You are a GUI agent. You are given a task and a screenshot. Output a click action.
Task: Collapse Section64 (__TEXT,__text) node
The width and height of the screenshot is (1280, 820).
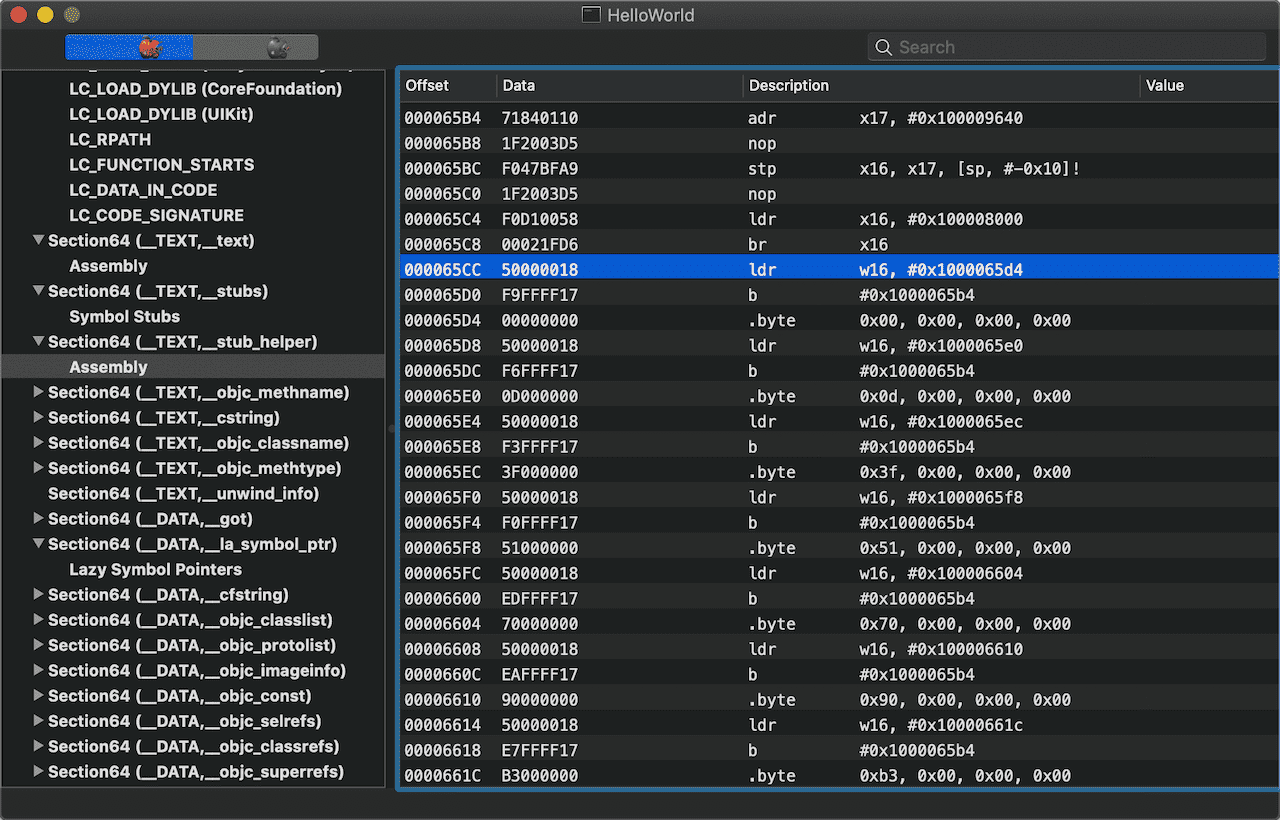[x=39, y=240]
